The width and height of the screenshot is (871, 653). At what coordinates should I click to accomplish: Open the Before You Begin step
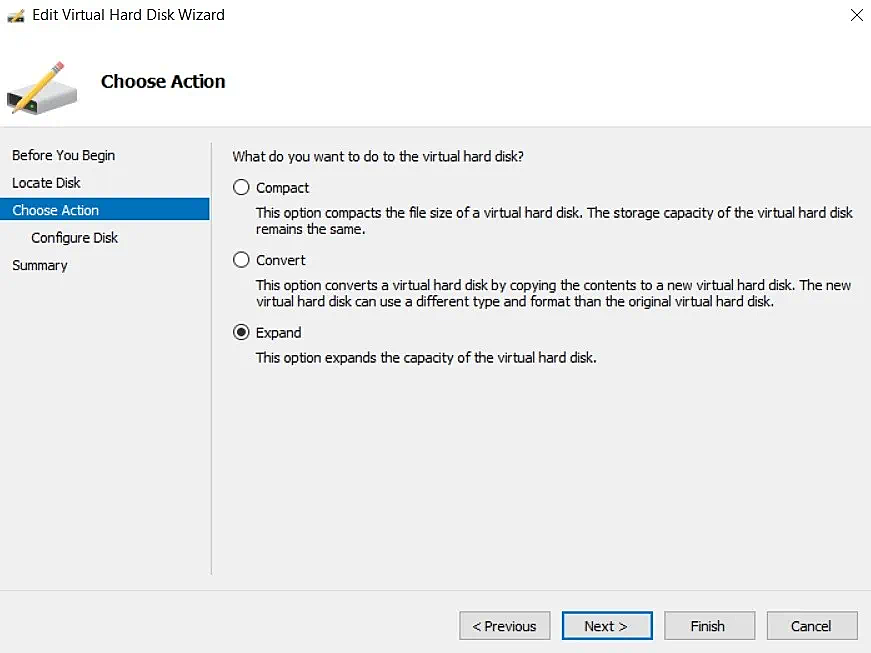tap(63, 155)
